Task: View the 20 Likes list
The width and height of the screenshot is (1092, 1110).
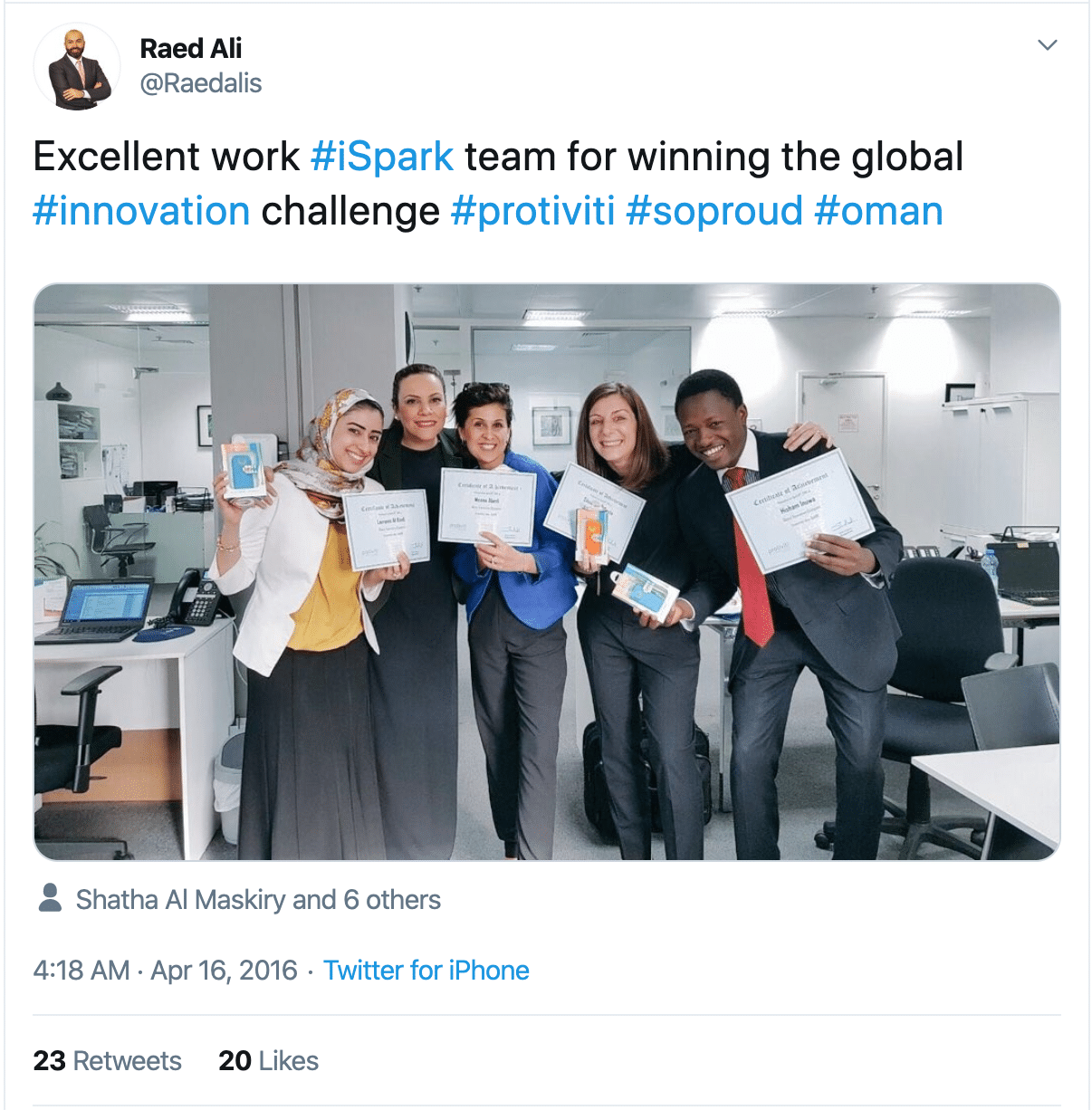Action: tap(268, 1060)
